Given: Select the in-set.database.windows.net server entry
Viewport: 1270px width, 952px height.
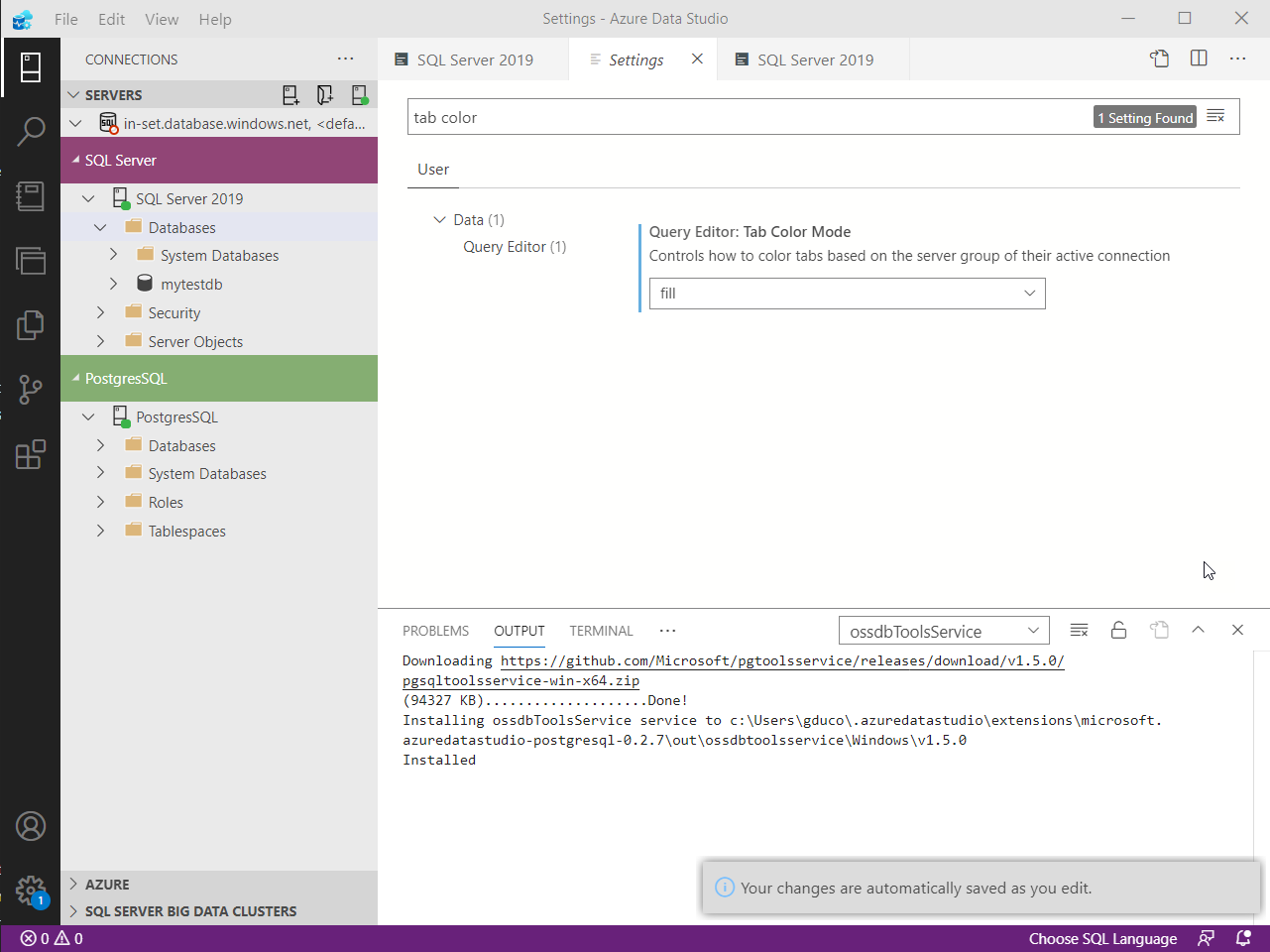Looking at the screenshot, I should click(219, 124).
